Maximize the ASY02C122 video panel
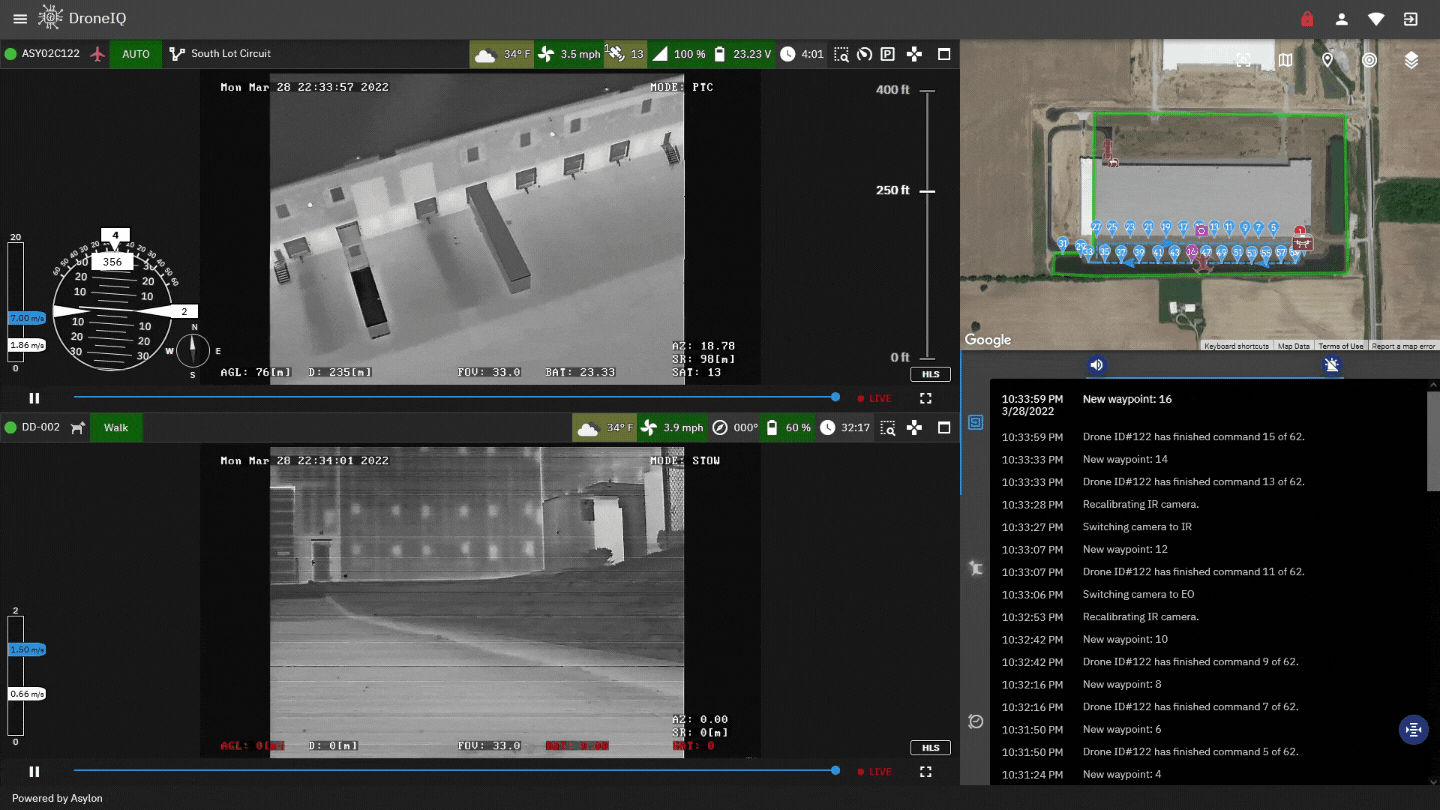The width and height of the screenshot is (1440, 810). click(944, 54)
